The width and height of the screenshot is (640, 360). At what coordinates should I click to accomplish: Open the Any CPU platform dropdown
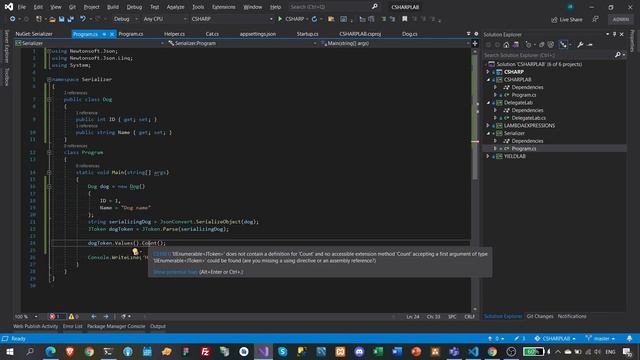[x=164, y=19]
